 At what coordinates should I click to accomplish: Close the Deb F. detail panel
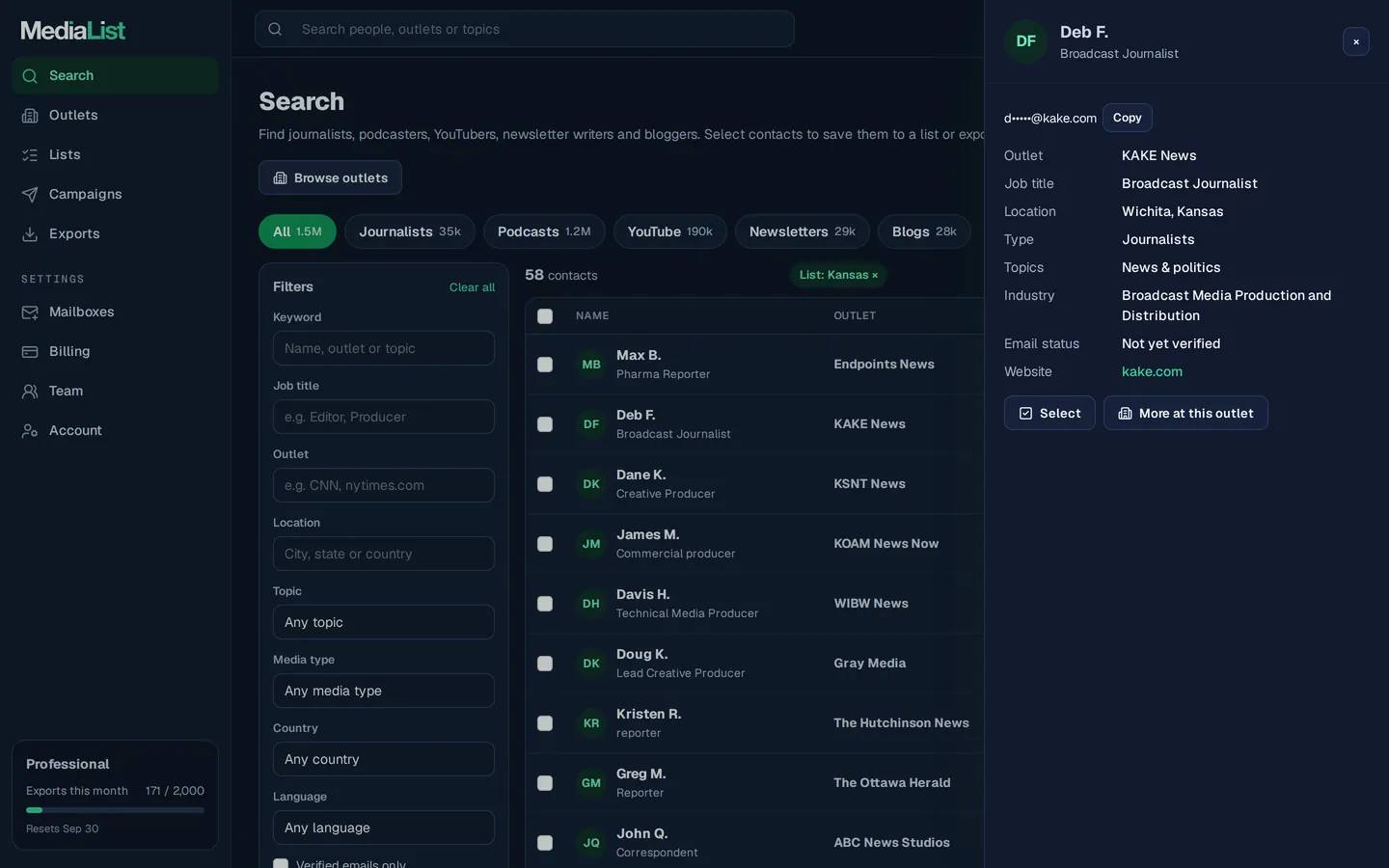[1356, 41]
